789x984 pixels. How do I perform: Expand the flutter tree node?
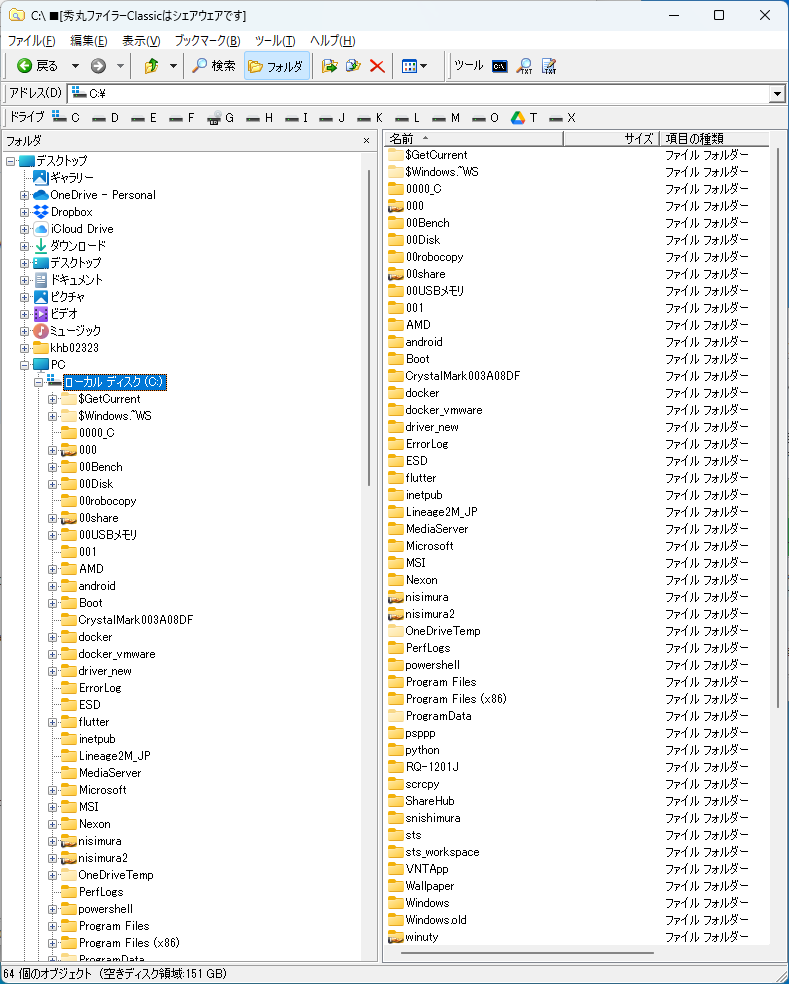(x=53, y=722)
